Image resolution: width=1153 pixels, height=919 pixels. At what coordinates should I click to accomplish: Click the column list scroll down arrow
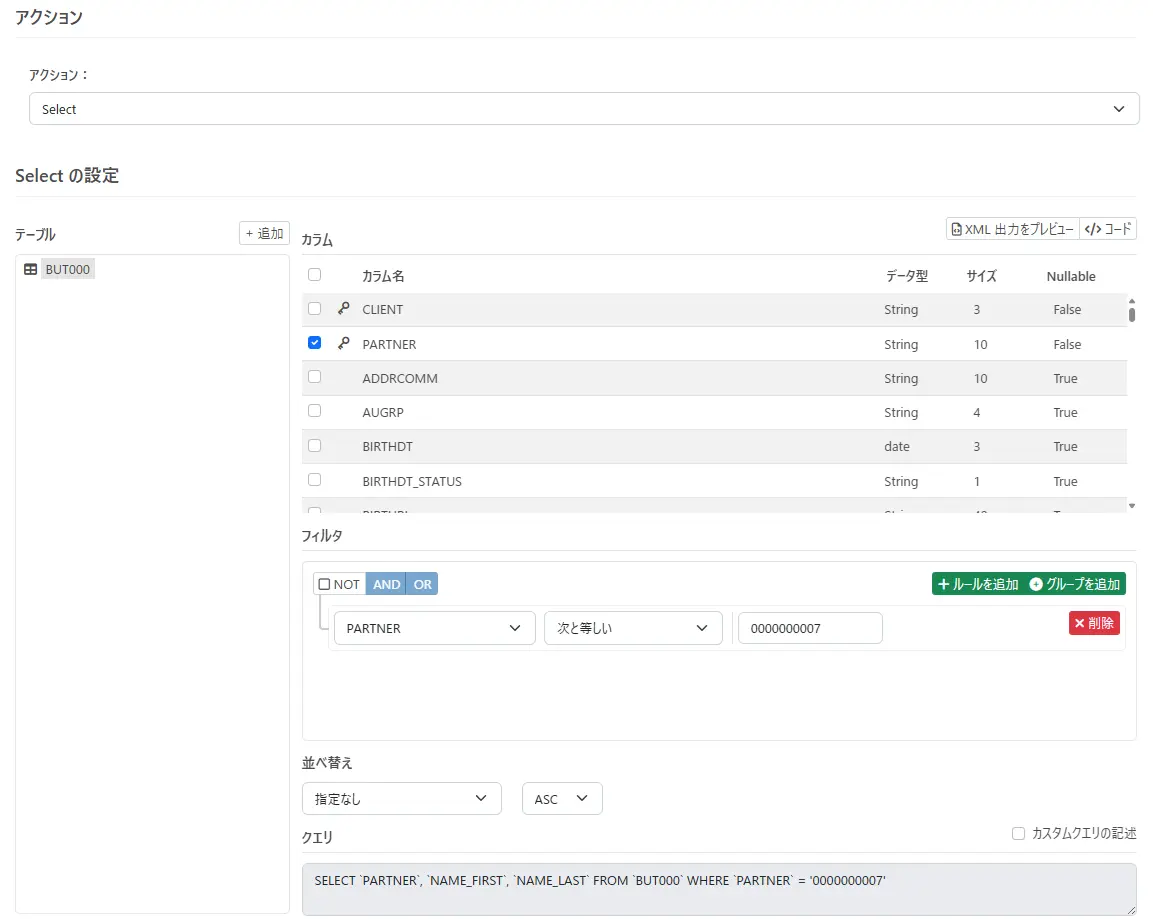1132,506
